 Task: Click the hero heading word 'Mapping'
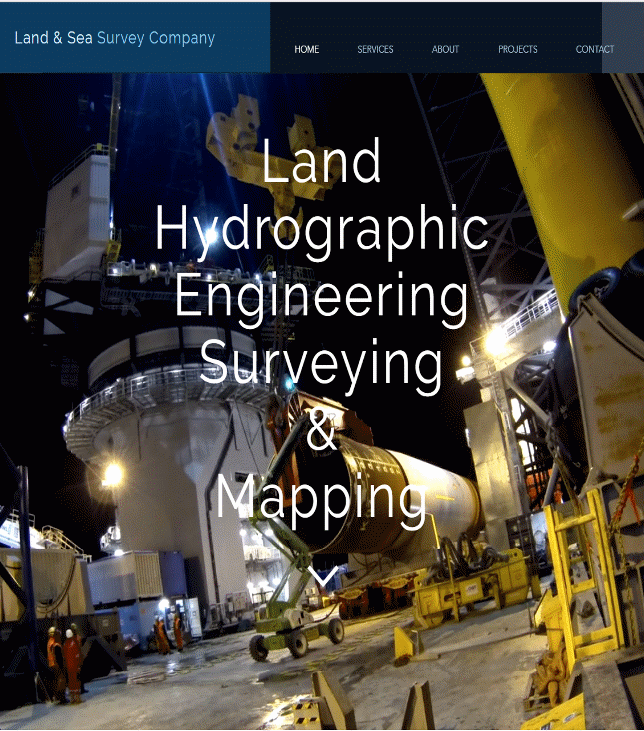tap(321, 501)
